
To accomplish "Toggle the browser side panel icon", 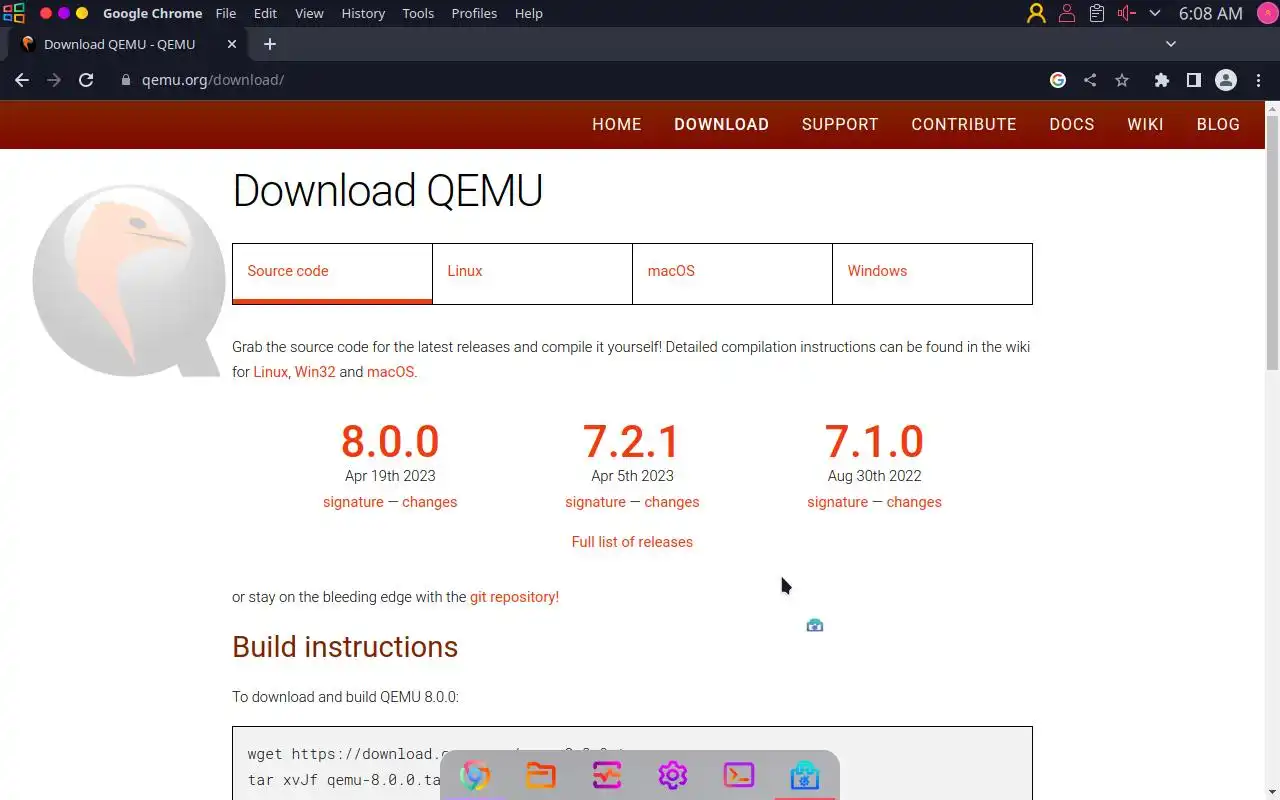I will click(1193, 80).
